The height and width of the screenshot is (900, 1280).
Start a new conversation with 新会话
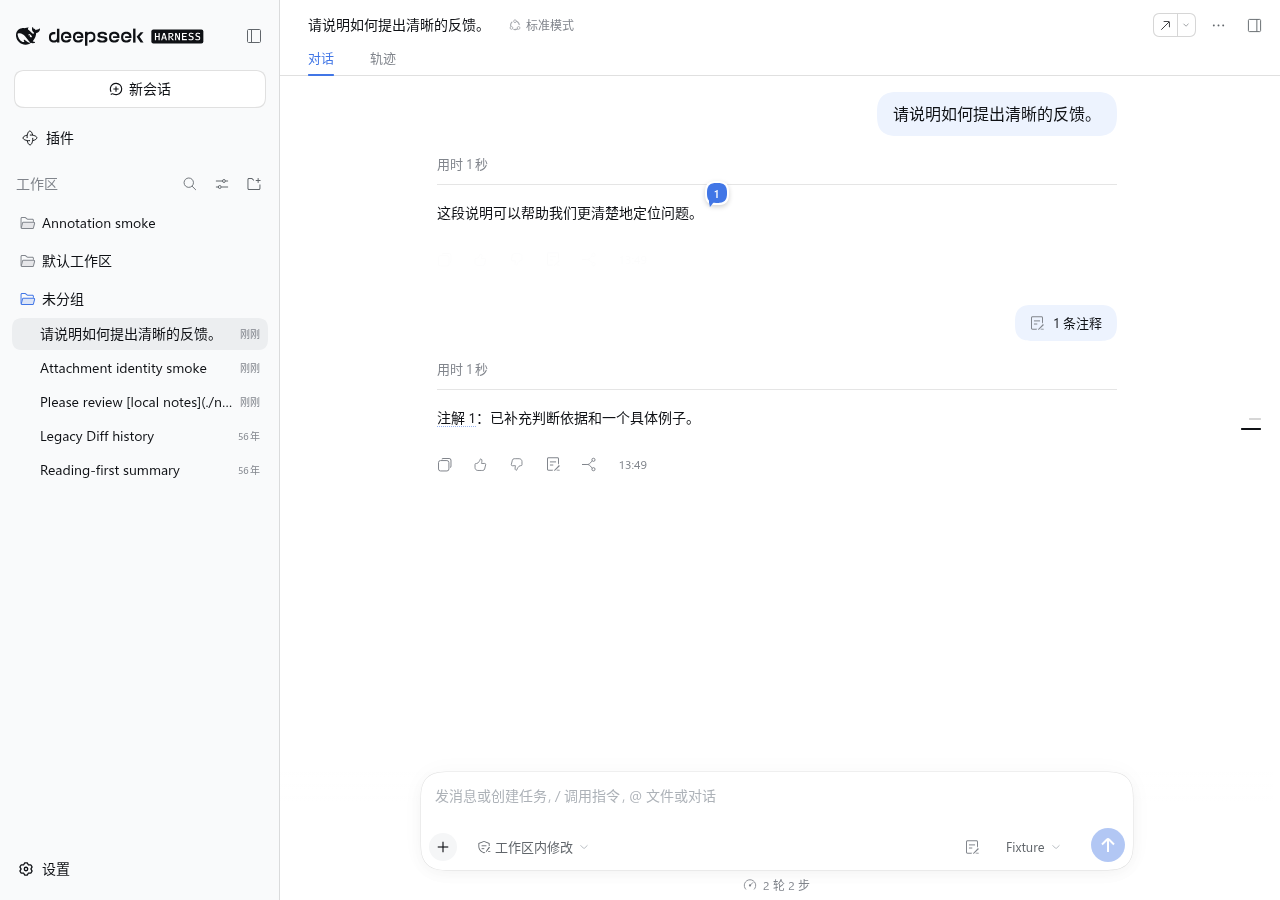(140, 89)
